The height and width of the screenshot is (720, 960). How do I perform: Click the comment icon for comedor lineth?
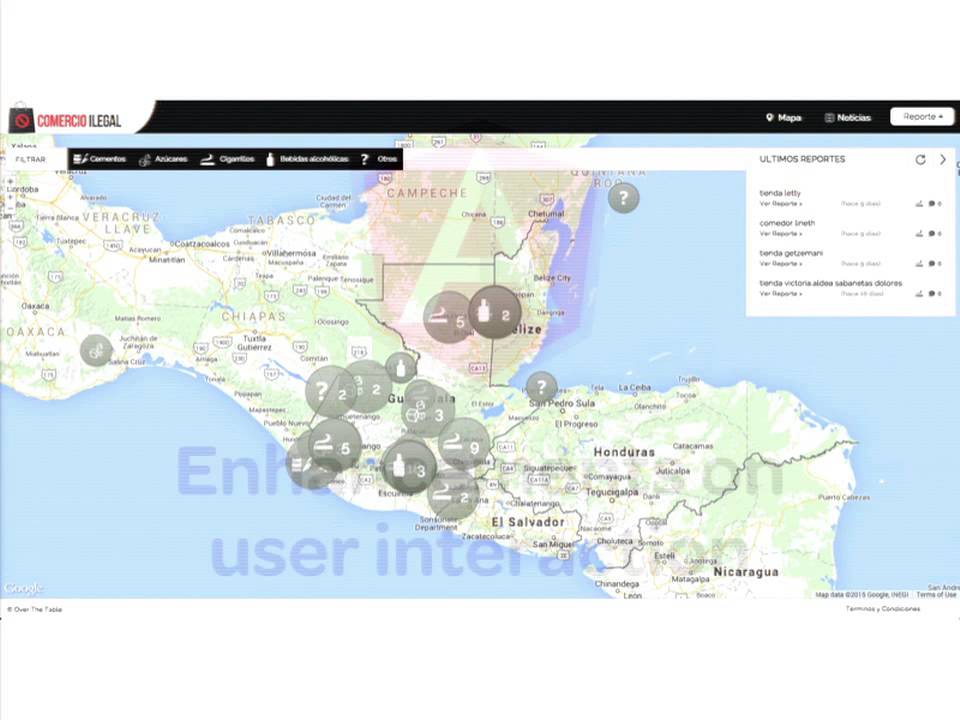point(931,233)
